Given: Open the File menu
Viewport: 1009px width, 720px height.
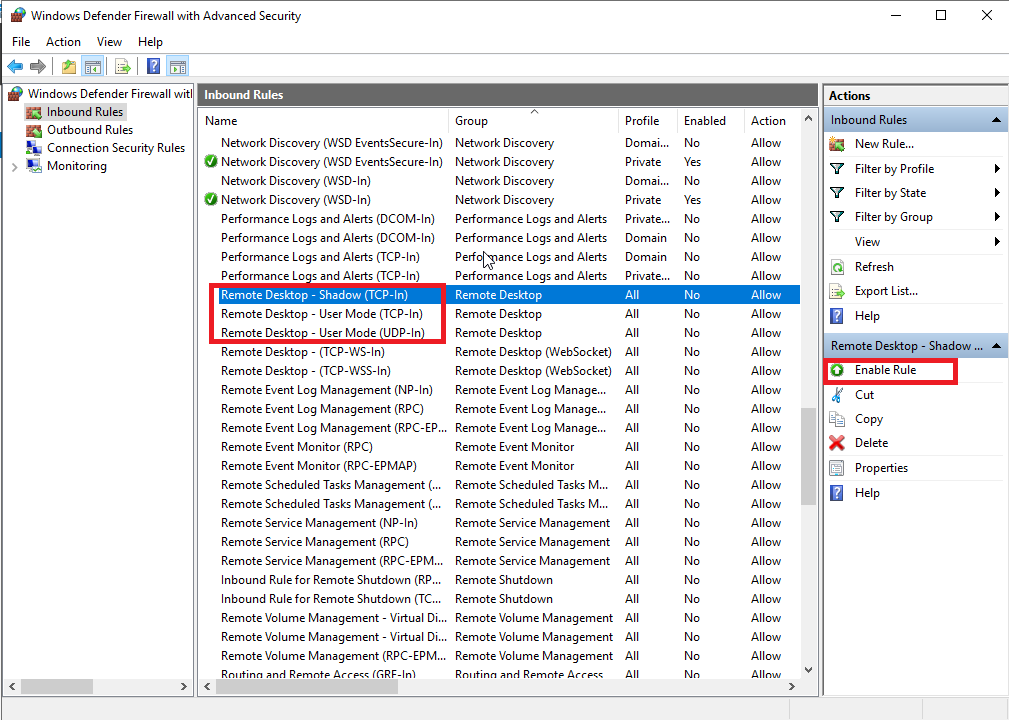Looking at the screenshot, I should 21,42.
